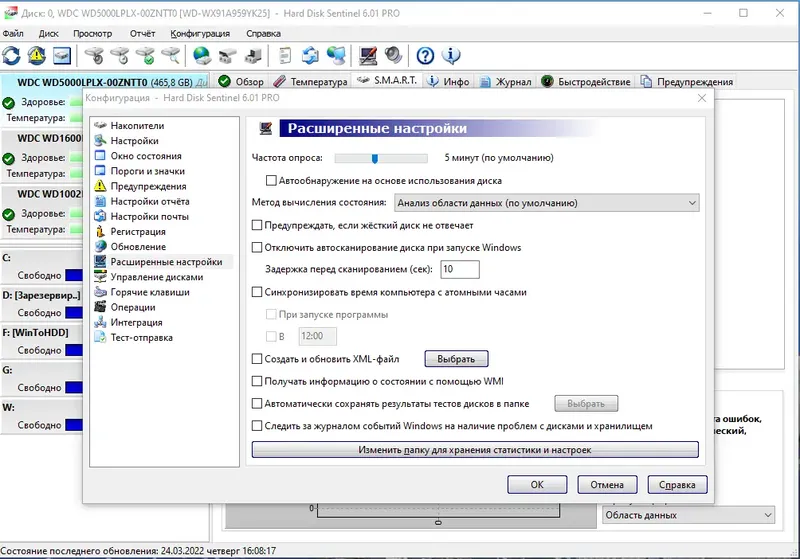Click the speaker toolbar icon
Image resolution: width=800 pixels, height=559 pixels.
point(393,56)
